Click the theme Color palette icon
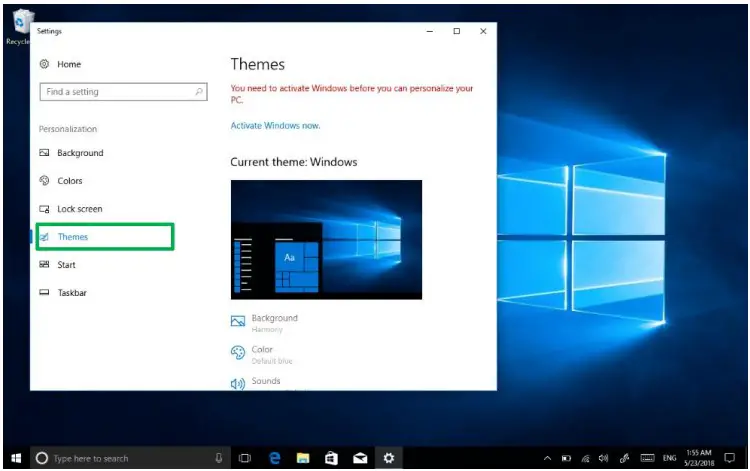The image size is (750, 471). [x=238, y=353]
